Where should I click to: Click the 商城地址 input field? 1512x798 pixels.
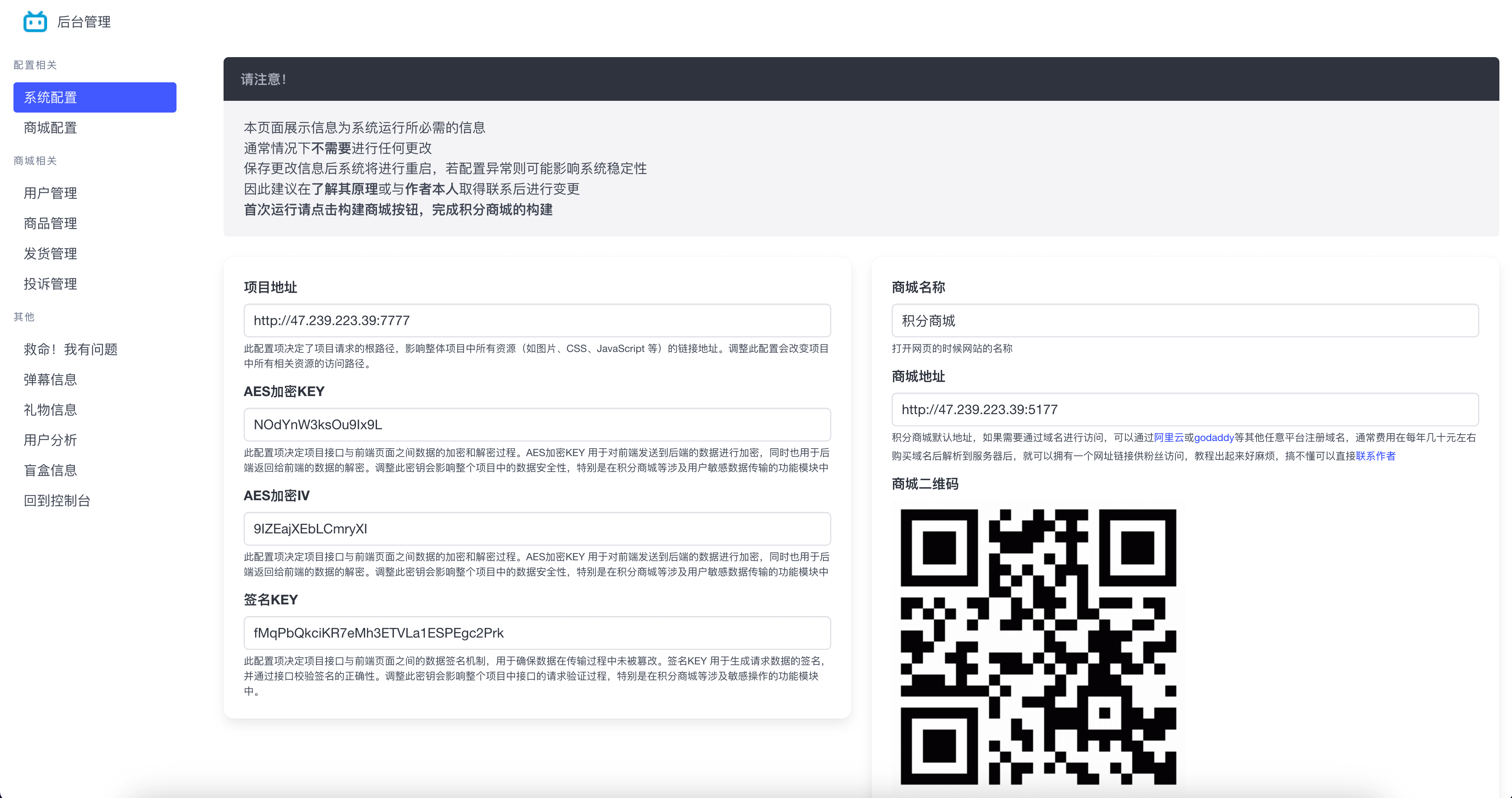(1185, 409)
